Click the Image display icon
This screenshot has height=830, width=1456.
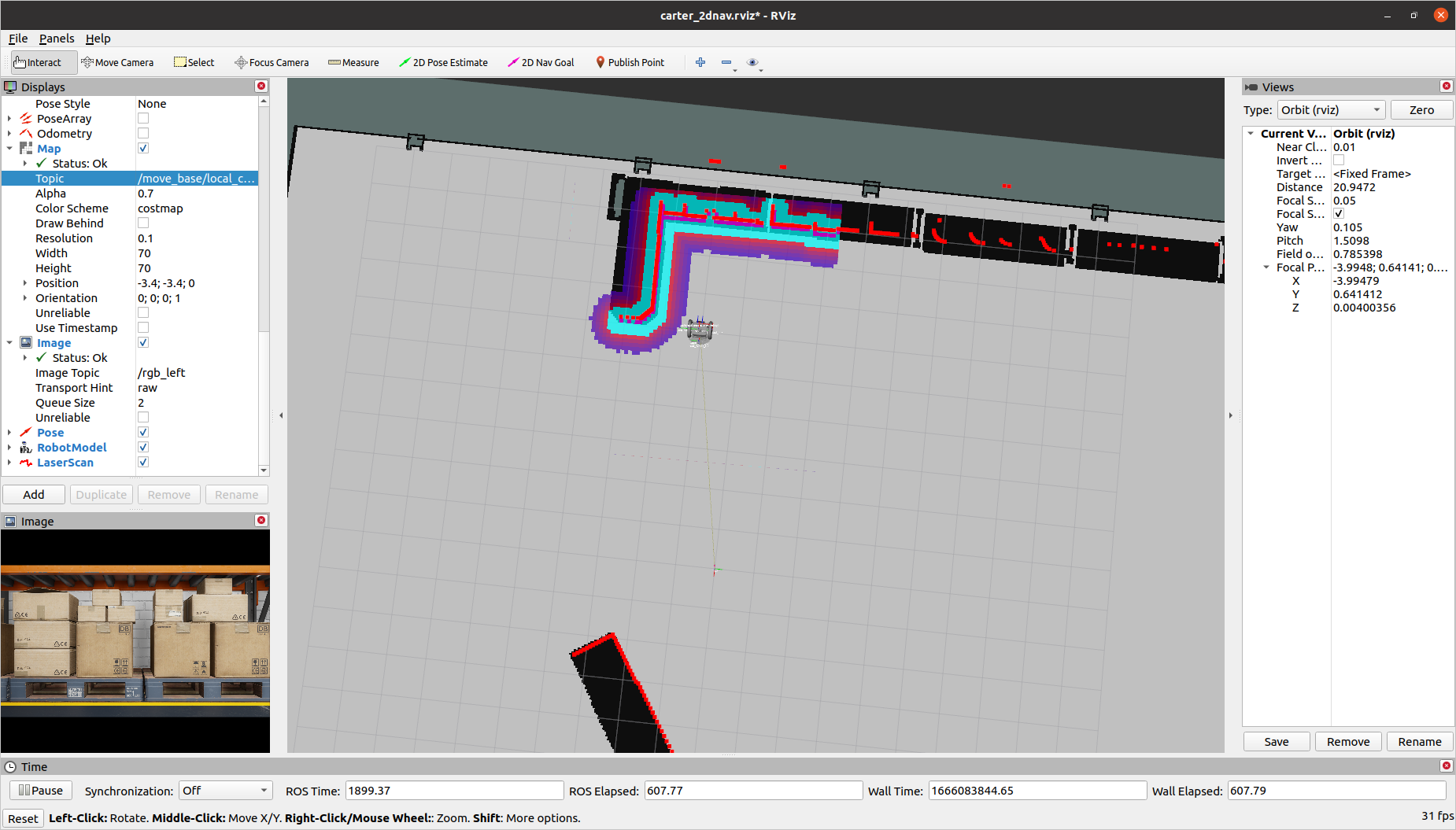(26, 343)
